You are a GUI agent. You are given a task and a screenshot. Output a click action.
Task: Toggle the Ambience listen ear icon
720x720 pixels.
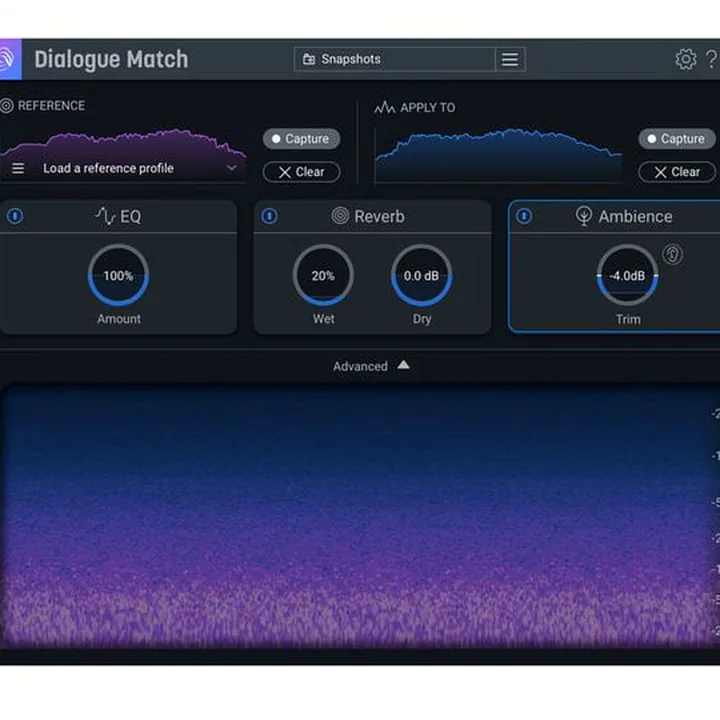[673, 254]
